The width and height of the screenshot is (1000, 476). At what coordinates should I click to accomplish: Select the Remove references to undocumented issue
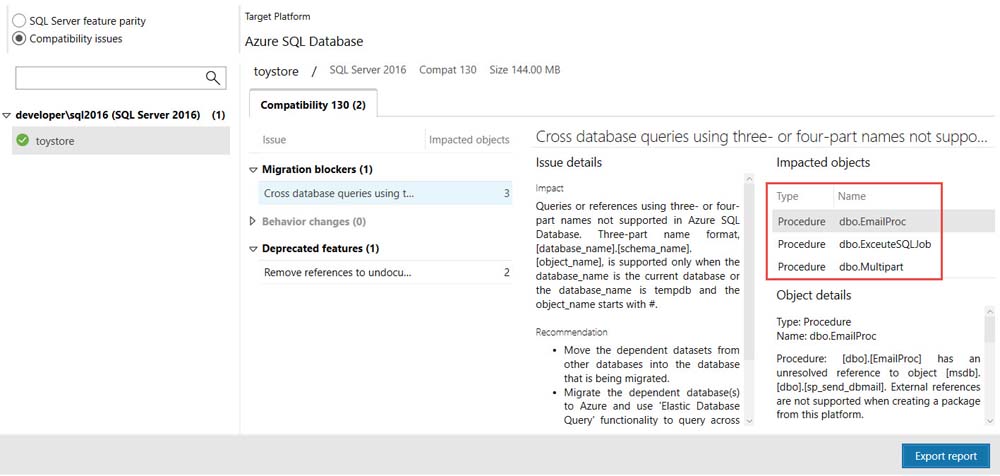(x=338, y=272)
